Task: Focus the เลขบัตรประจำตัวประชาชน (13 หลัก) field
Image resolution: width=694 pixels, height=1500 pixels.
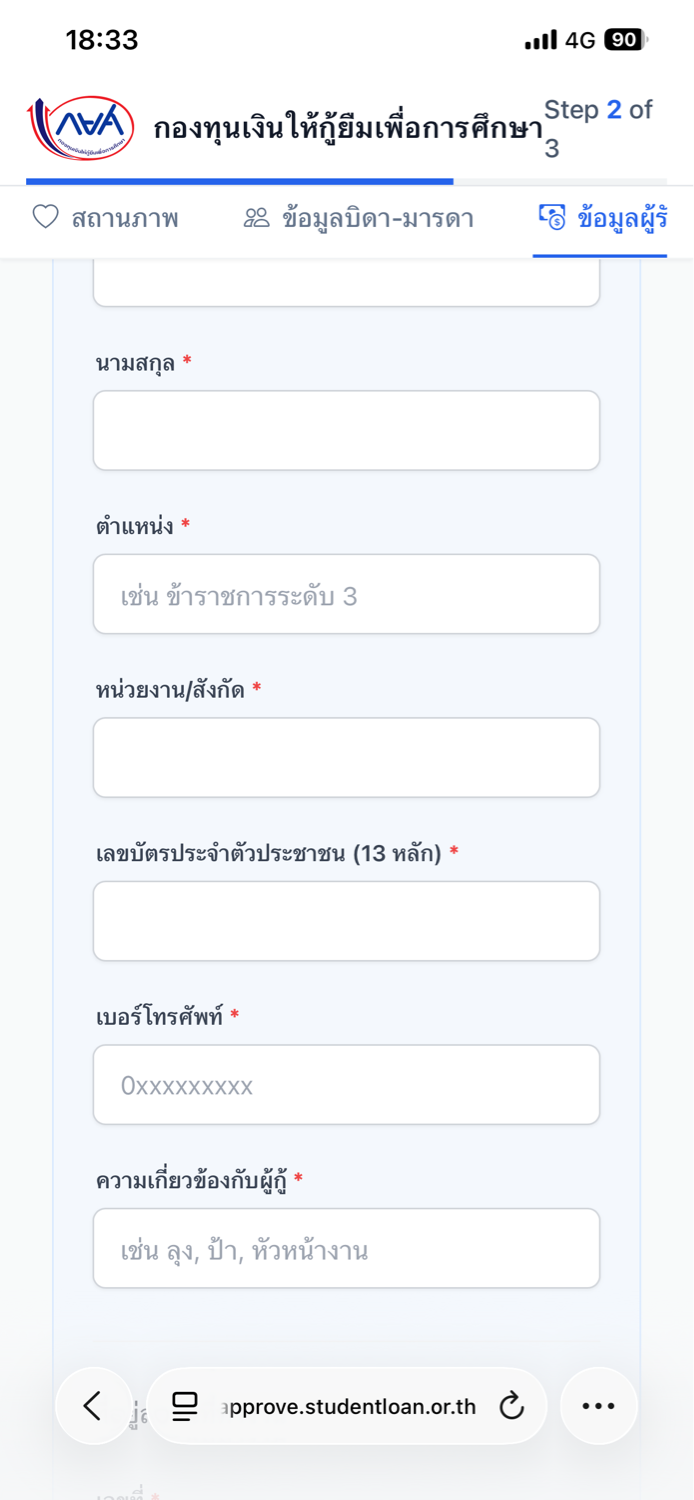Action: coord(347,921)
